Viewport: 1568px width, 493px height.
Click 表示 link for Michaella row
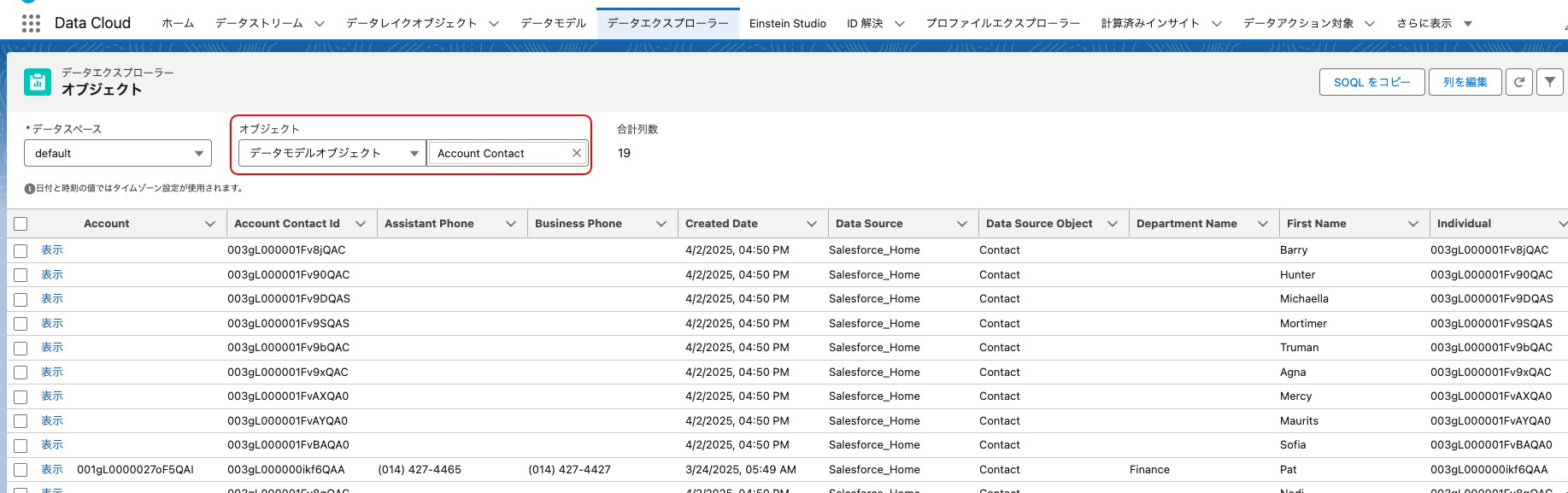52,299
